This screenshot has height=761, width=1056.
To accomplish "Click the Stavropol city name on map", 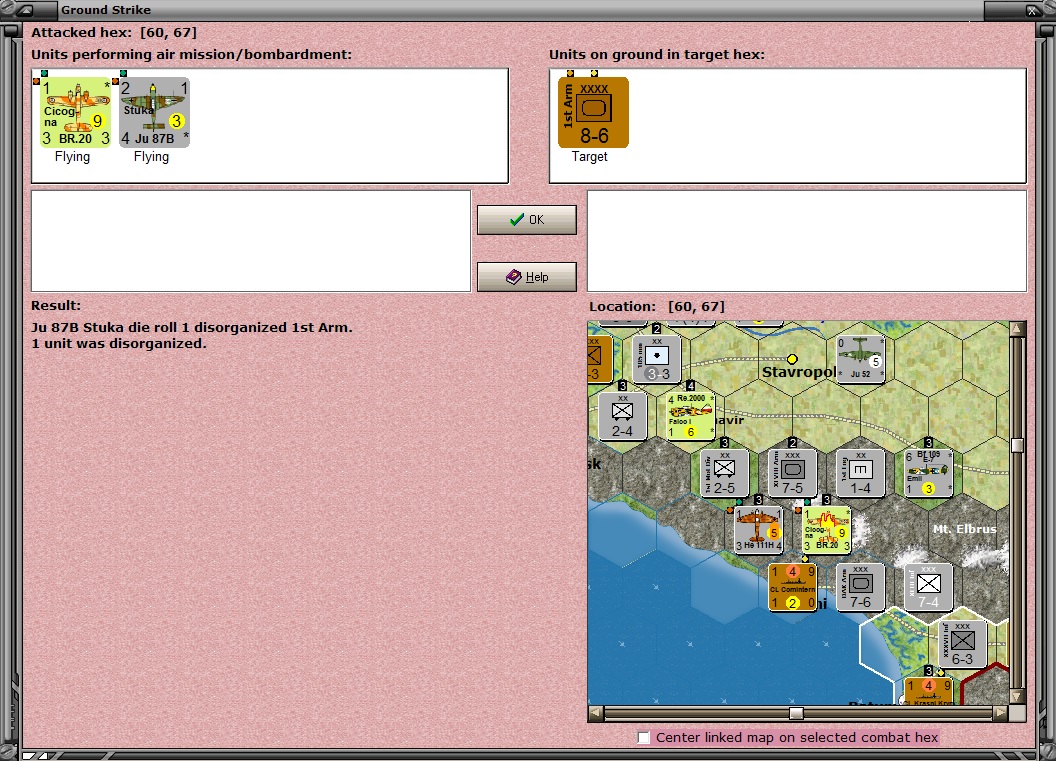I will [x=799, y=372].
